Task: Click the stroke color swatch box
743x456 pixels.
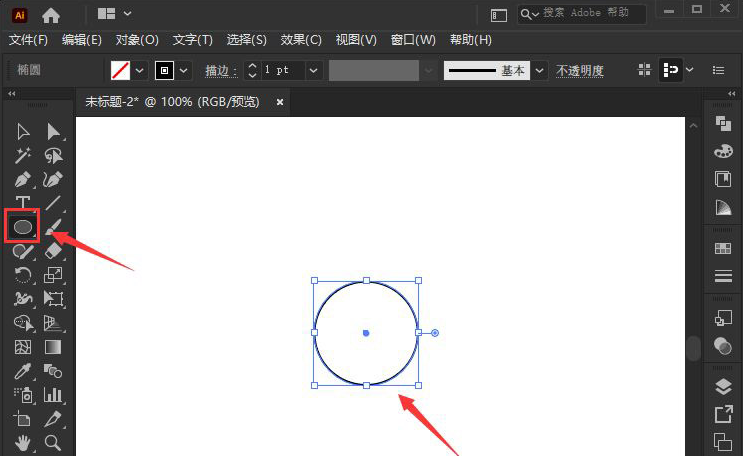Action: coord(164,71)
